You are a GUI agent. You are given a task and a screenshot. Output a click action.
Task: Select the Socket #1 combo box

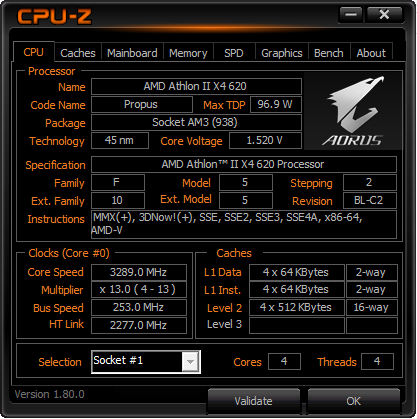[146, 362]
